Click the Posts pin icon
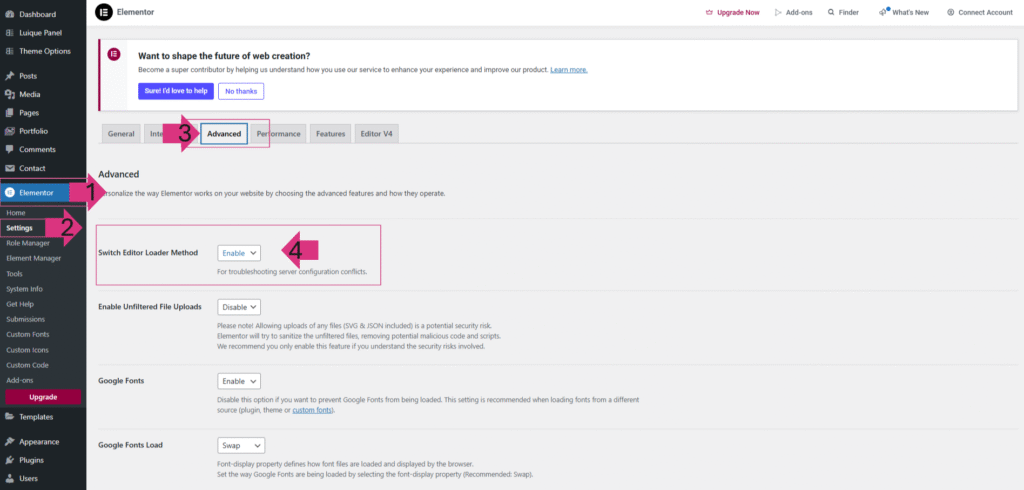Screen dimensions: 1024x490 (10, 76)
